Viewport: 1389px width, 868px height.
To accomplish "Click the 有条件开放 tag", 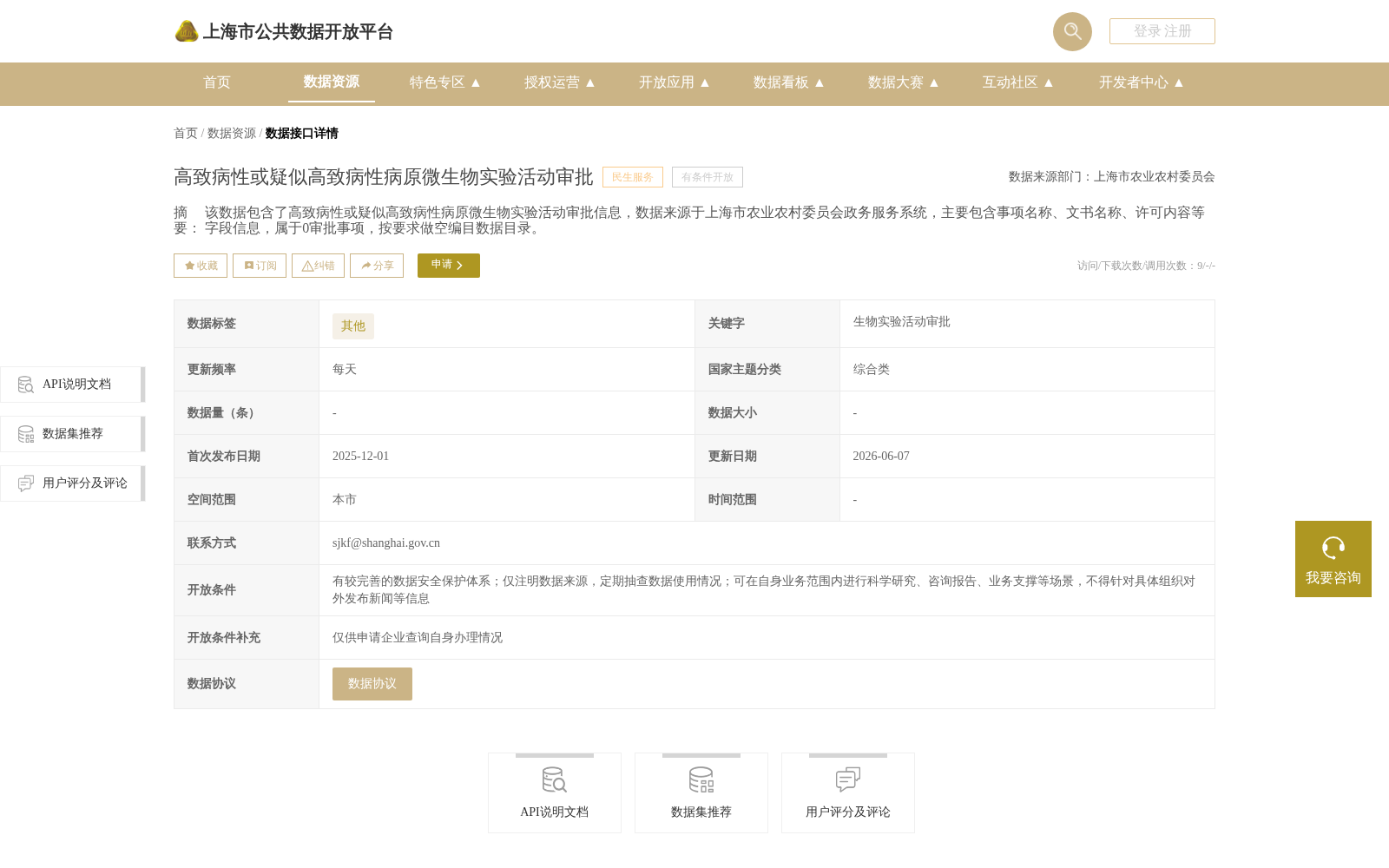I will (x=708, y=177).
